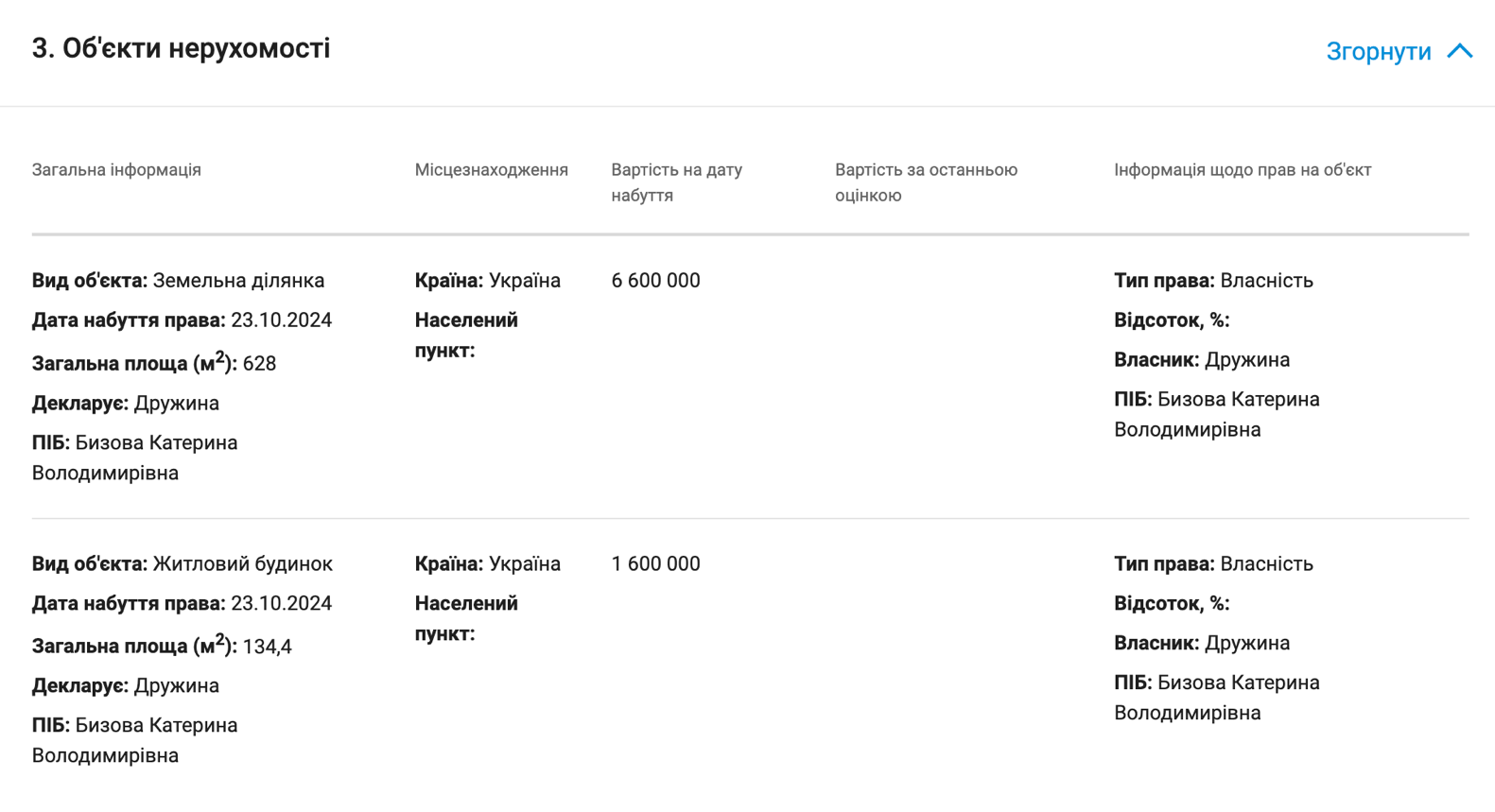Select the 6 600 000 acquisition value

coord(655,281)
